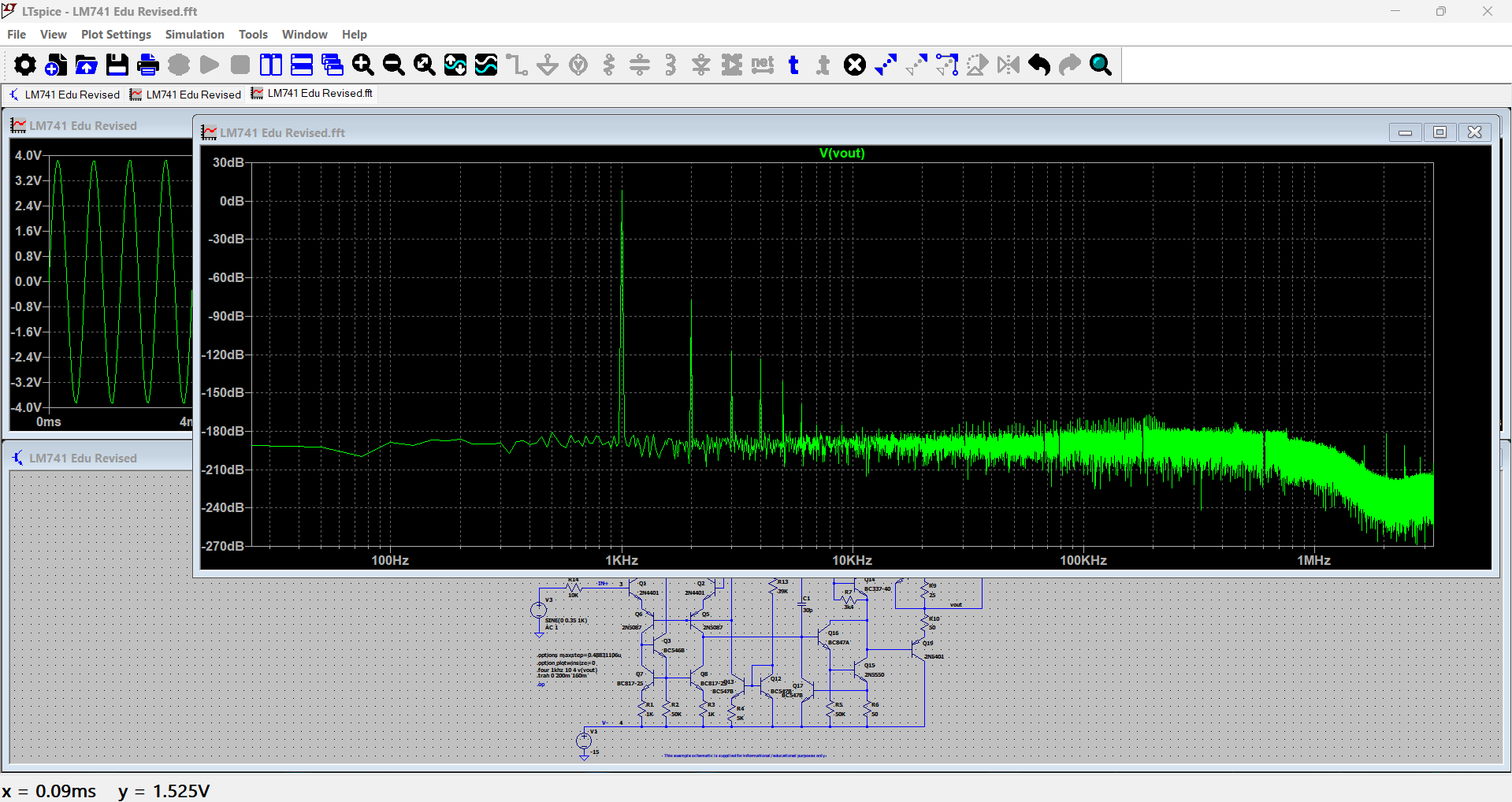Click the greyed Mirror tool icon

pyautogui.click(x=1009, y=65)
